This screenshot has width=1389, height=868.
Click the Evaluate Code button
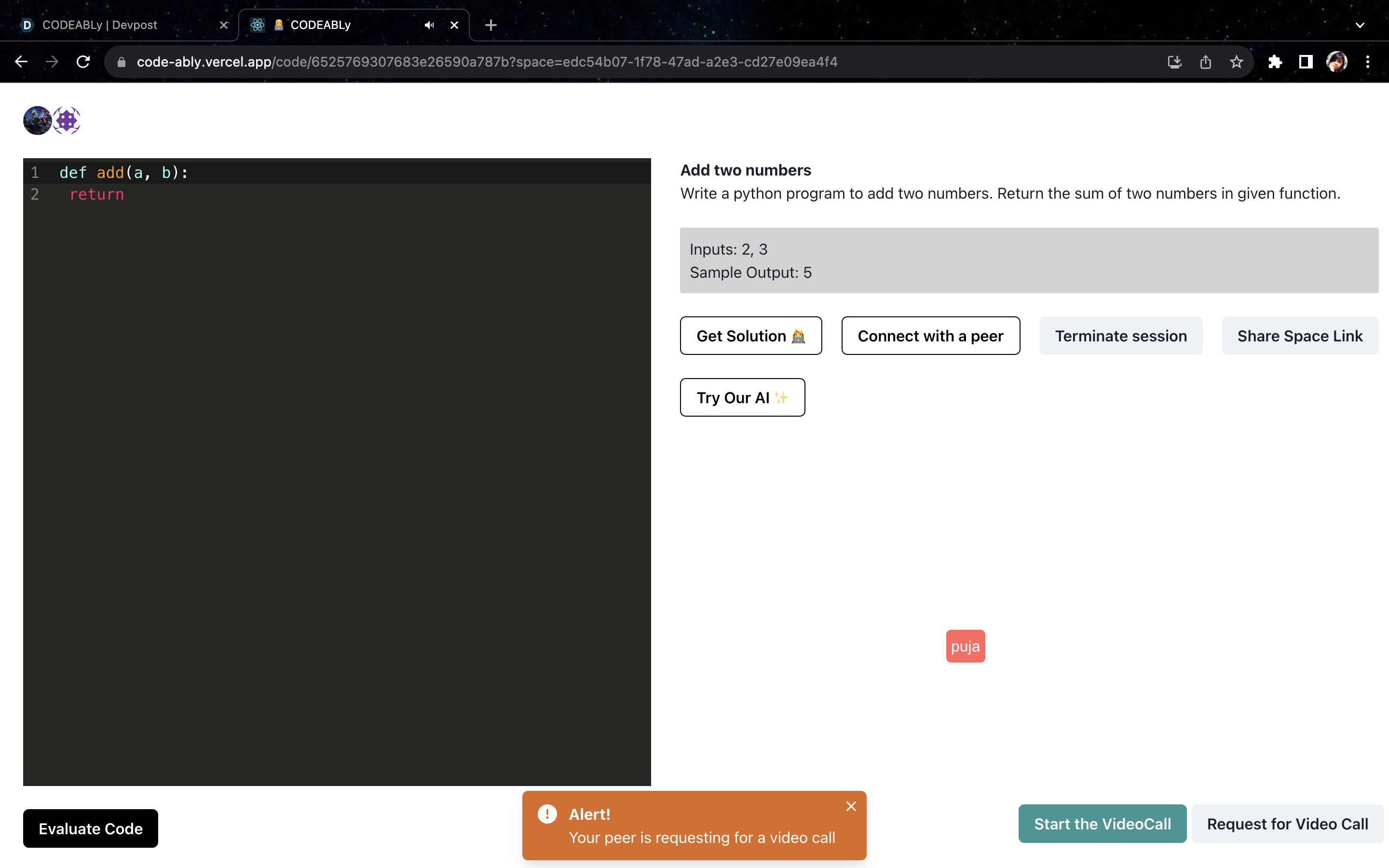click(90, 828)
